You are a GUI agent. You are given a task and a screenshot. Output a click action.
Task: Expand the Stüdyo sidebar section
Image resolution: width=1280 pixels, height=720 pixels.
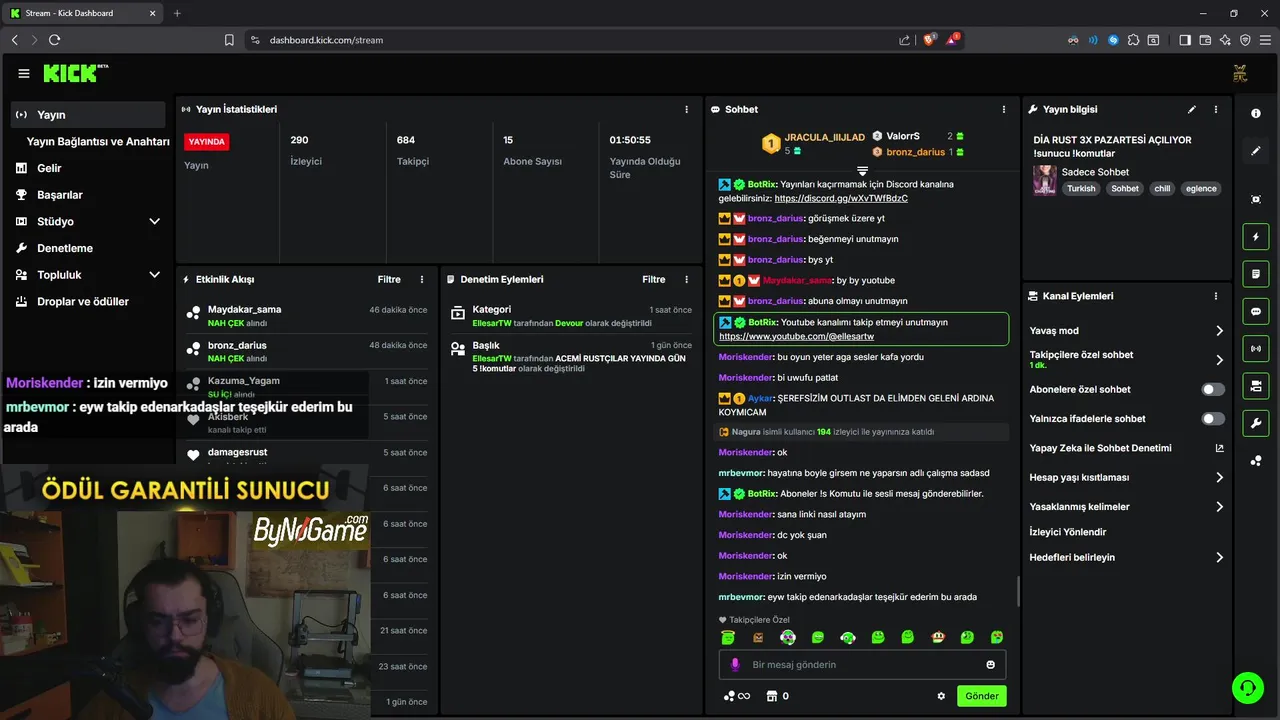[87, 221]
